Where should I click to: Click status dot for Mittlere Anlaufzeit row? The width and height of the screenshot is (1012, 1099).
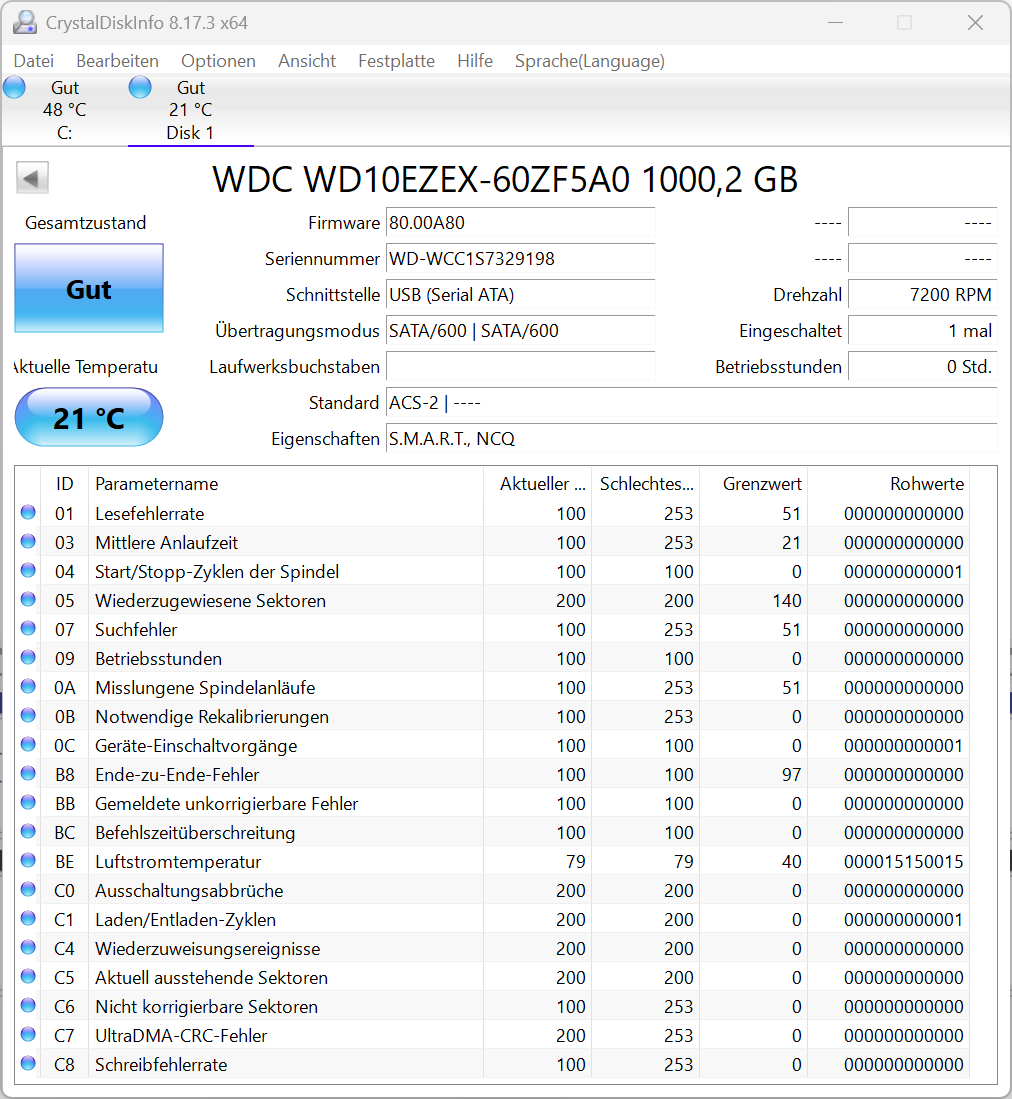(28, 541)
